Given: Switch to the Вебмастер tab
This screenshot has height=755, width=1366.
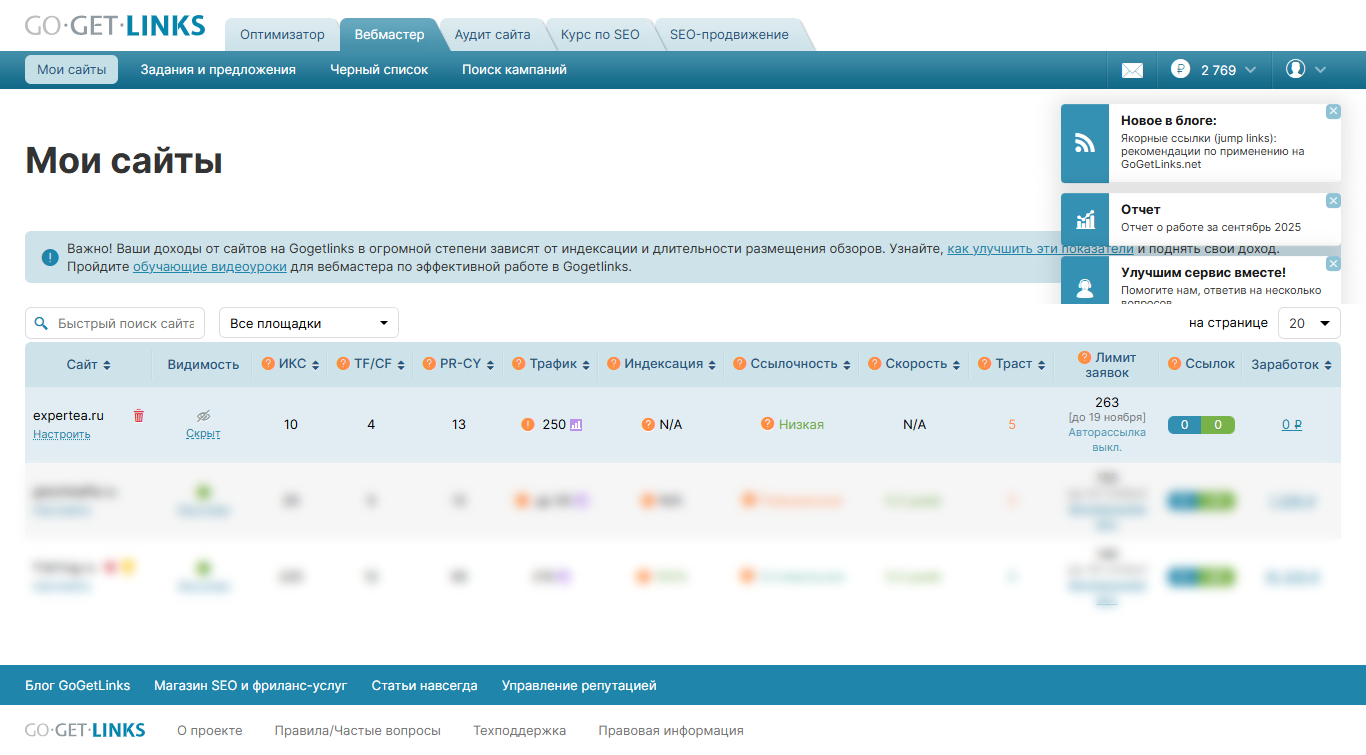Looking at the screenshot, I should tap(390, 35).
